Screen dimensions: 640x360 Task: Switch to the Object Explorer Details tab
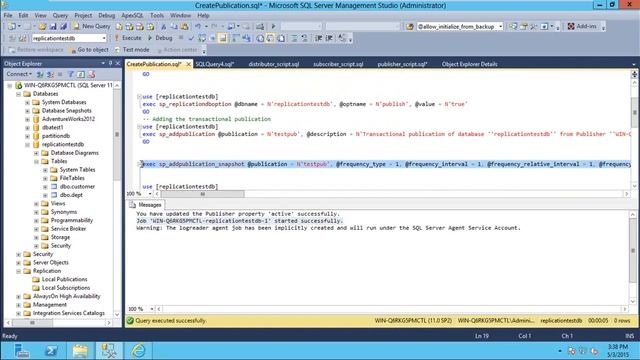[469, 64]
